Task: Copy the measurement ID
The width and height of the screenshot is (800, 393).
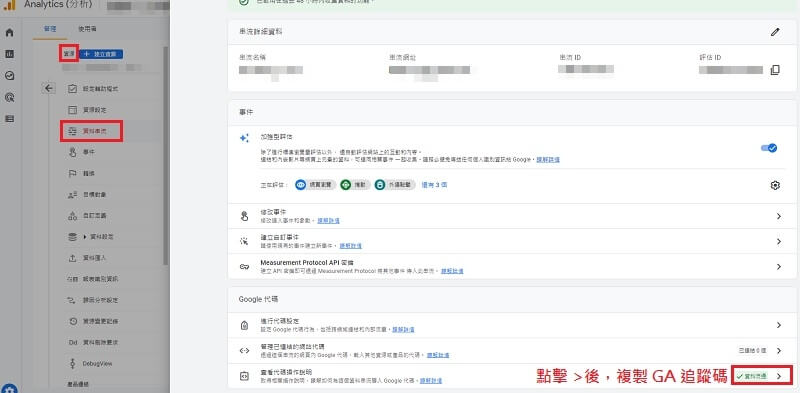Action: click(x=775, y=70)
